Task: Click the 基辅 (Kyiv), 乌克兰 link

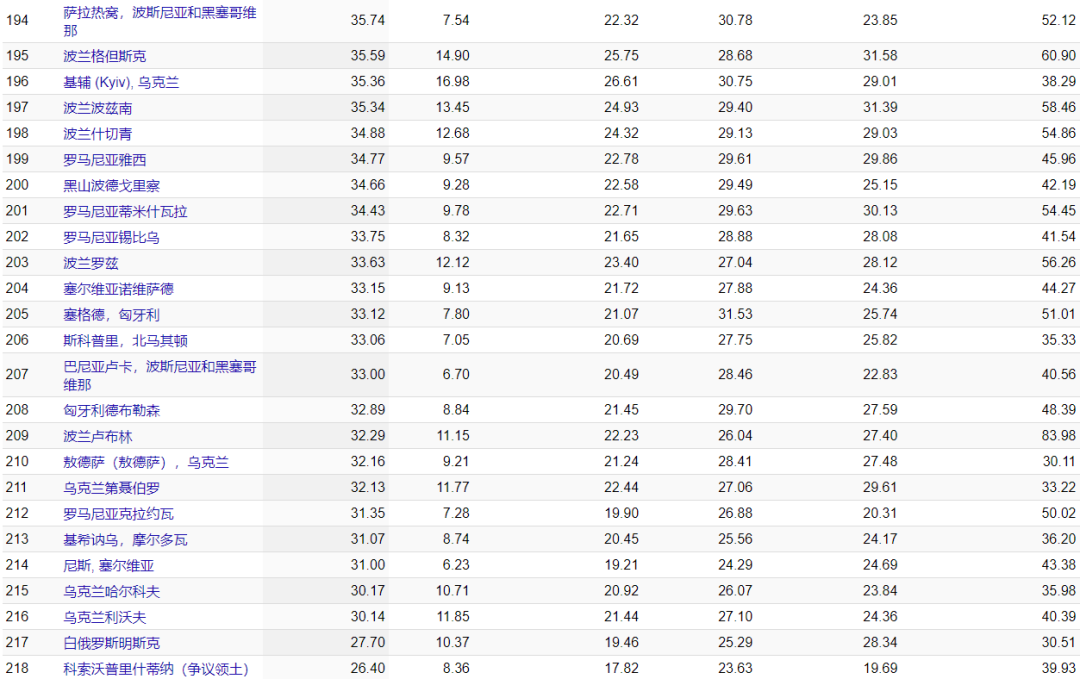Action: click(x=121, y=82)
